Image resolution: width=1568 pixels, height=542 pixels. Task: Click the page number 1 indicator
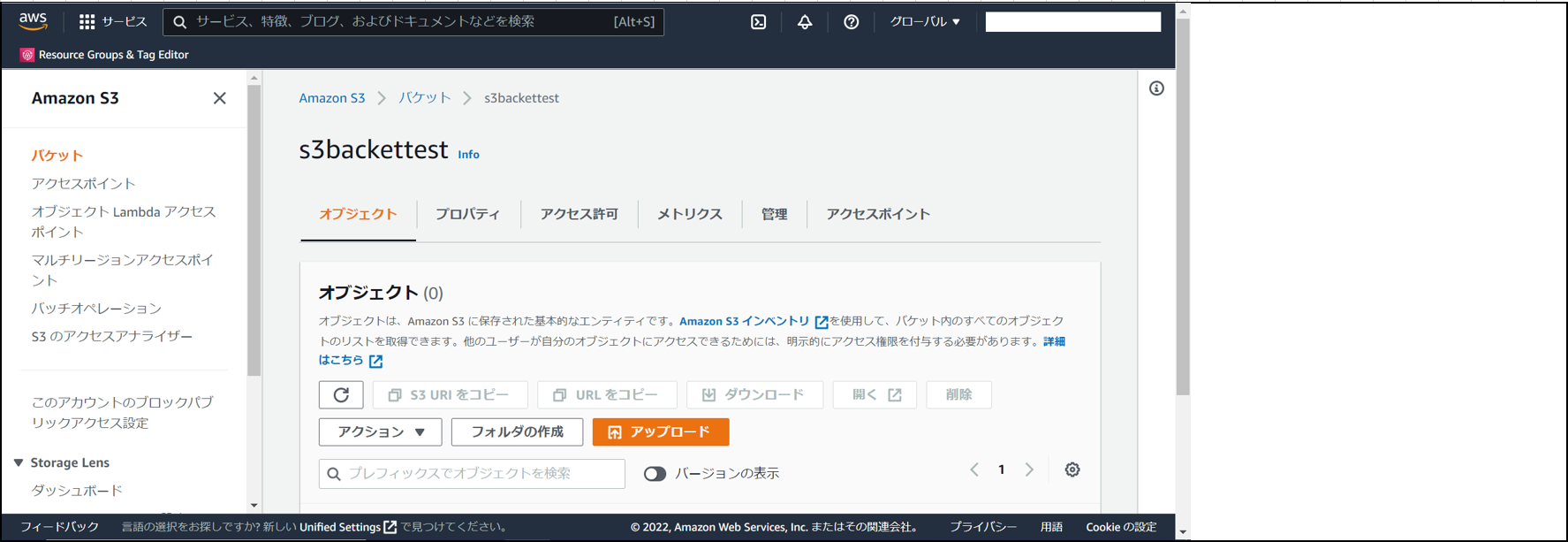(x=1002, y=469)
